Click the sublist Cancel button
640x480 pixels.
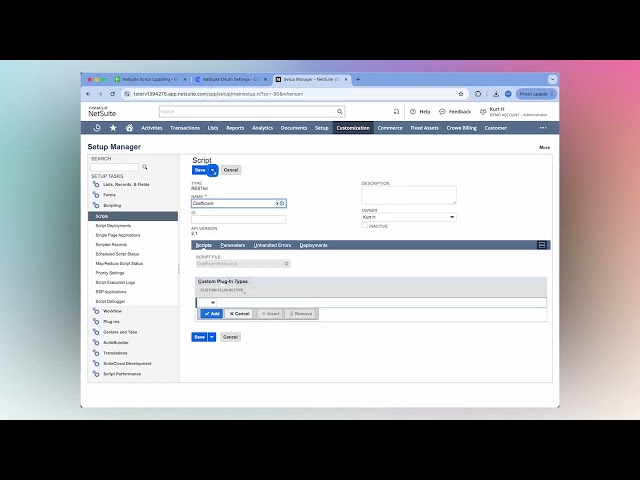pyautogui.click(x=239, y=314)
